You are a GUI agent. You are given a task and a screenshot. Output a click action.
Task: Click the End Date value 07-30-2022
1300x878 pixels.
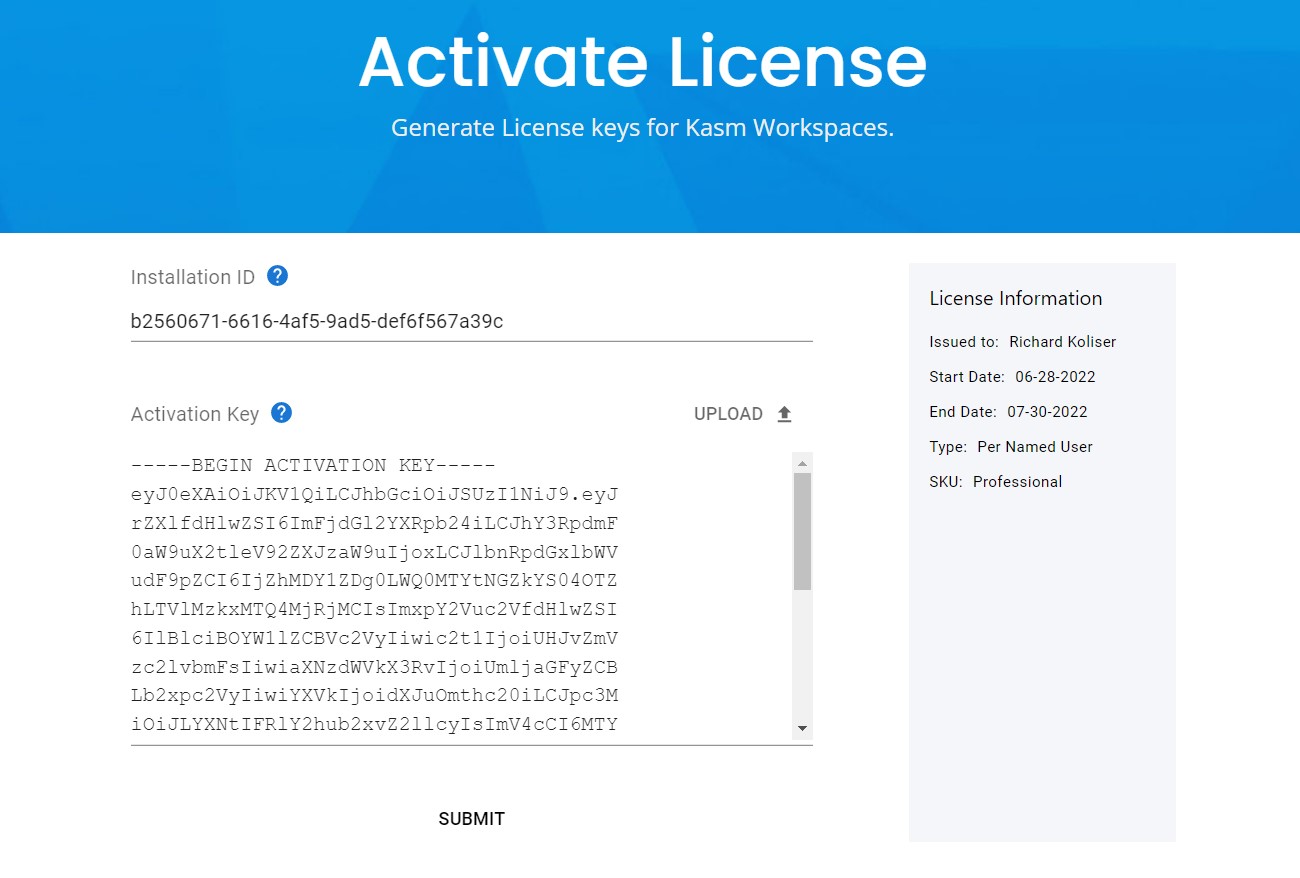point(1046,412)
